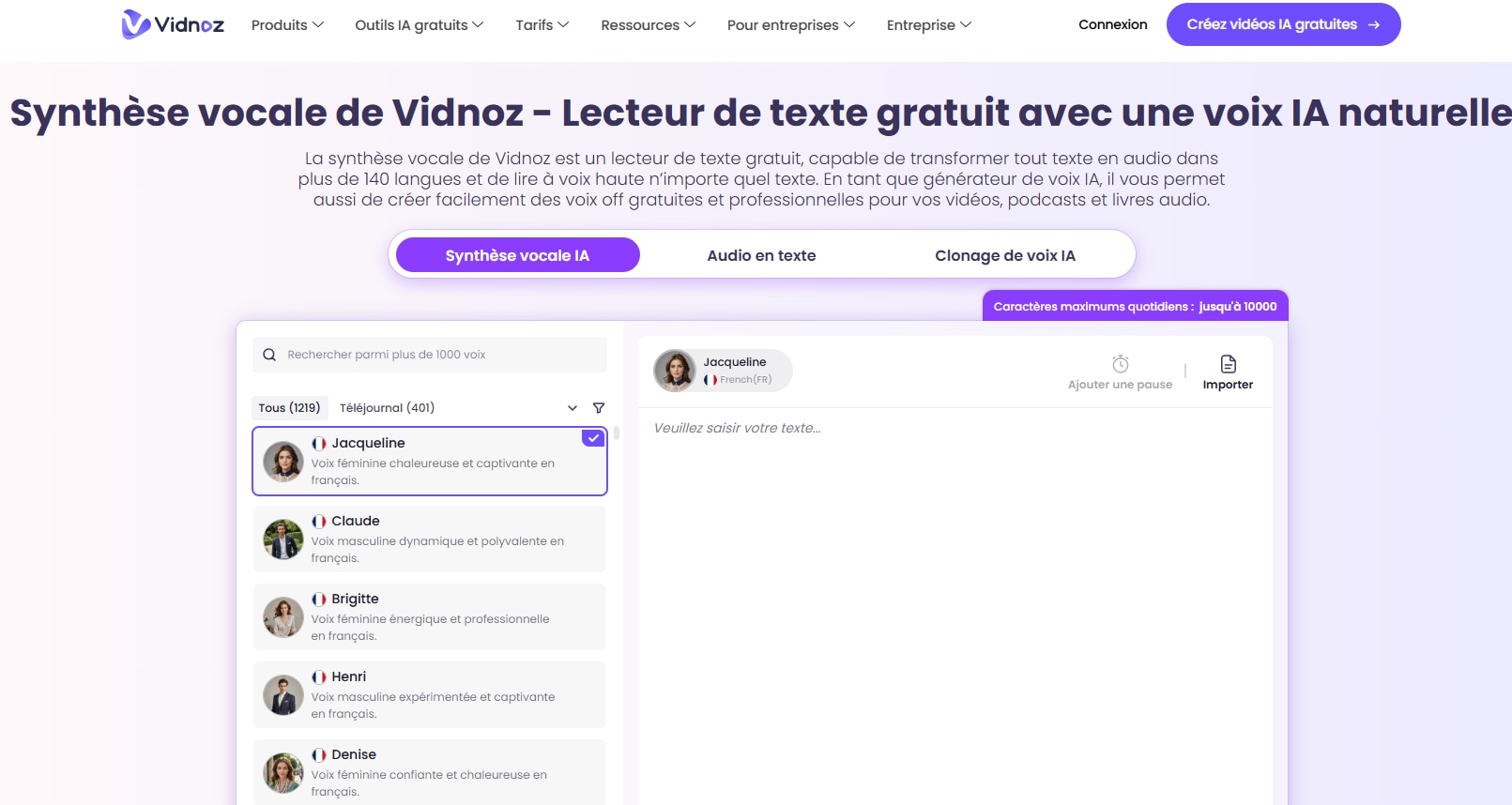Click Claude's avatar photo
The width and height of the screenshot is (1512, 805).
[283, 539]
